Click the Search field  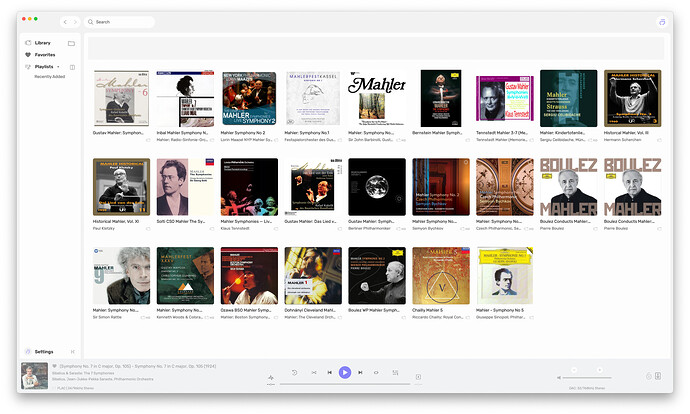[119, 22]
